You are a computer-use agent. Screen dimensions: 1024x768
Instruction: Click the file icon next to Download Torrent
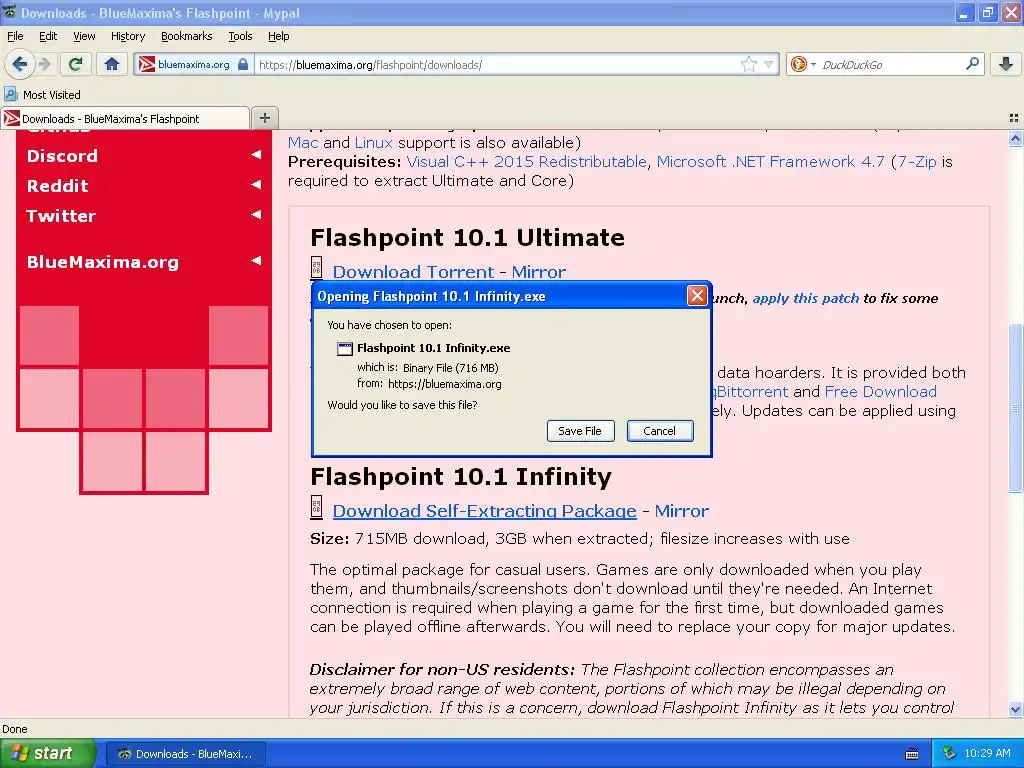[x=316, y=268]
